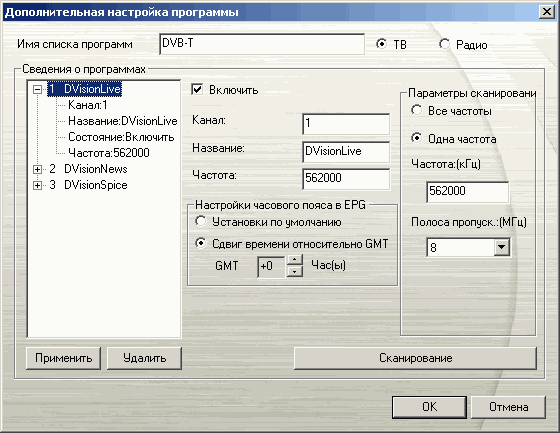
Task: Focus the Имя списка программ field
Action: pyautogui.click(x=262, y=44)
